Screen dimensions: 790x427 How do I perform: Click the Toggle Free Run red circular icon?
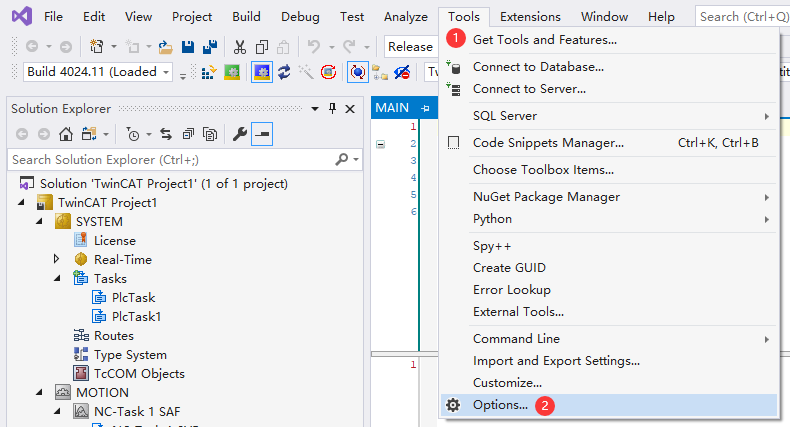point(328,73)
